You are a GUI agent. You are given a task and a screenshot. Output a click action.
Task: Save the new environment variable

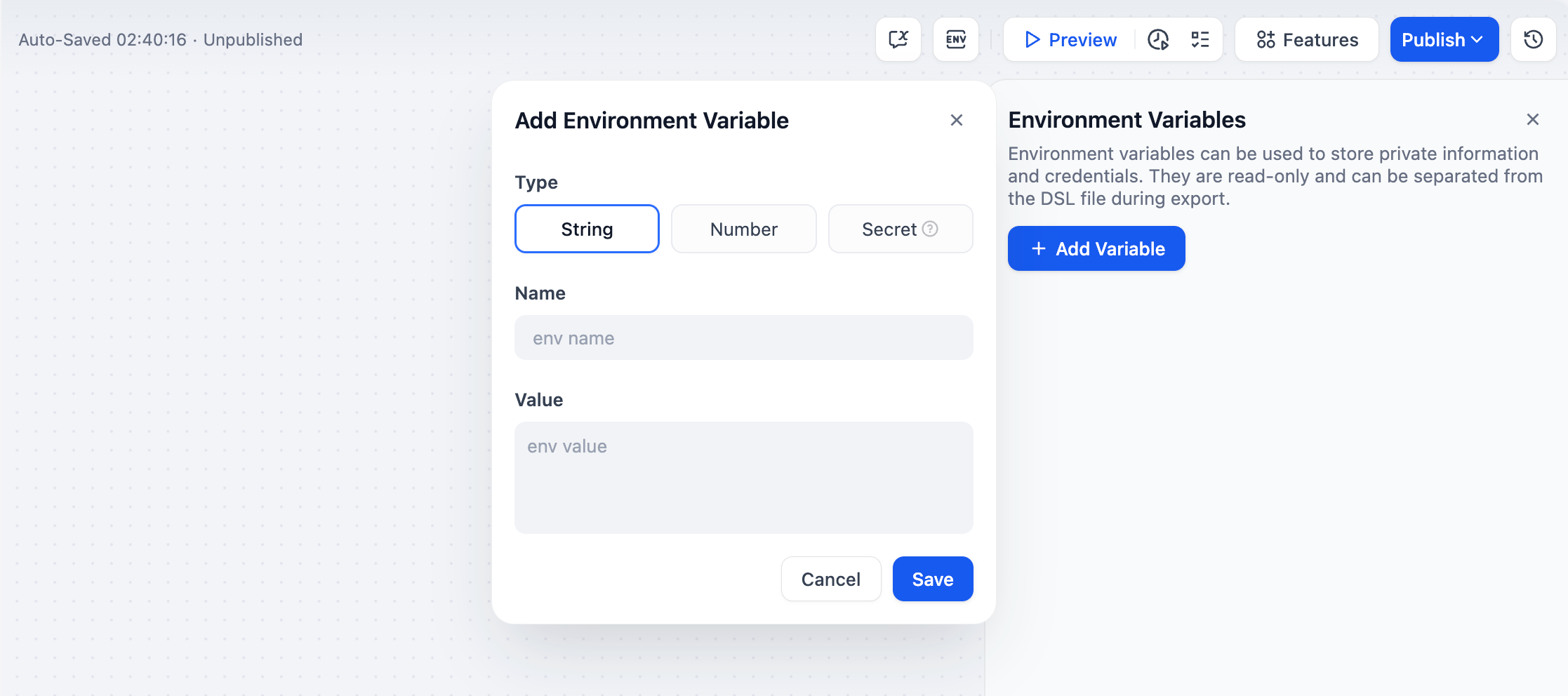[x=932, y=579]
